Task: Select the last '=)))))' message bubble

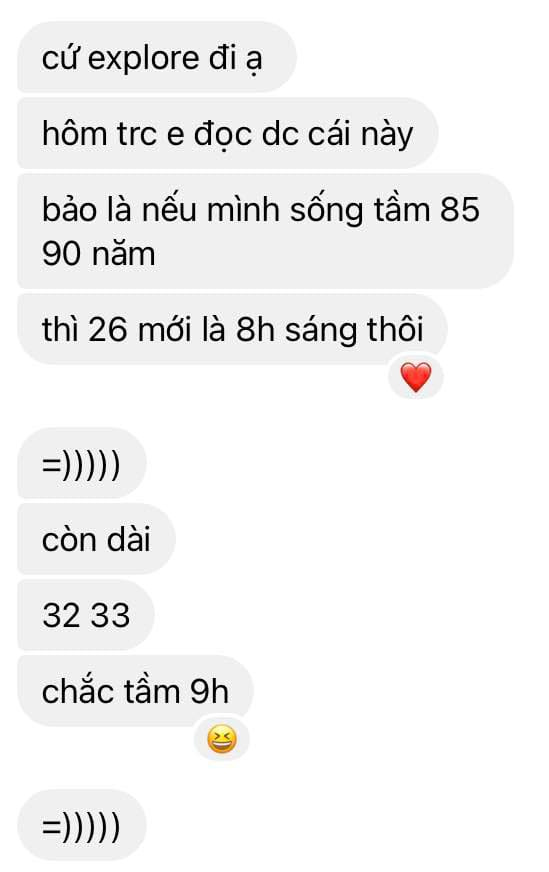Action: coord(82,825)
